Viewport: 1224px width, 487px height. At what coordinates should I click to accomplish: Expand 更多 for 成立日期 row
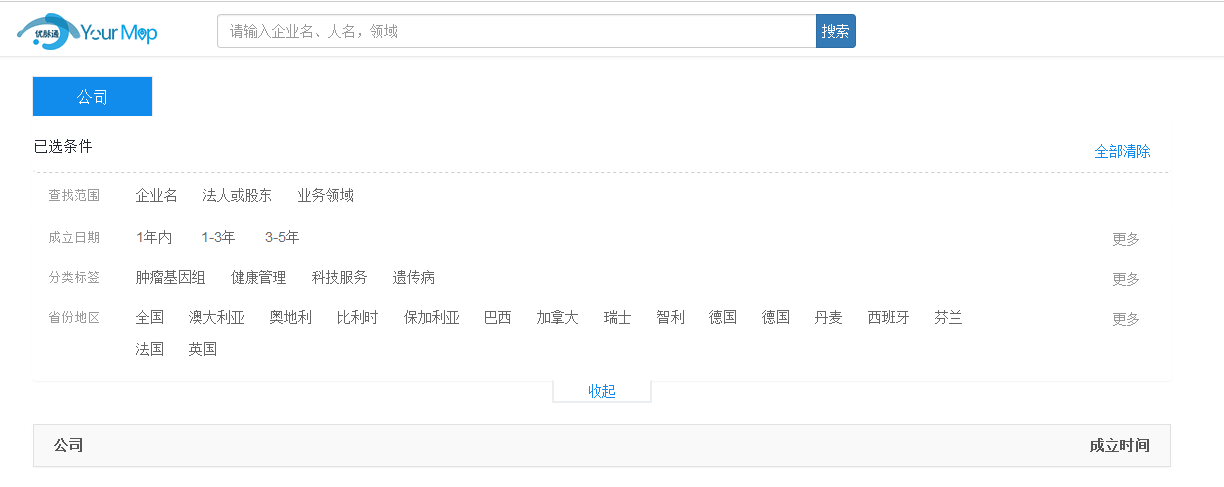tap(1125, 239)
